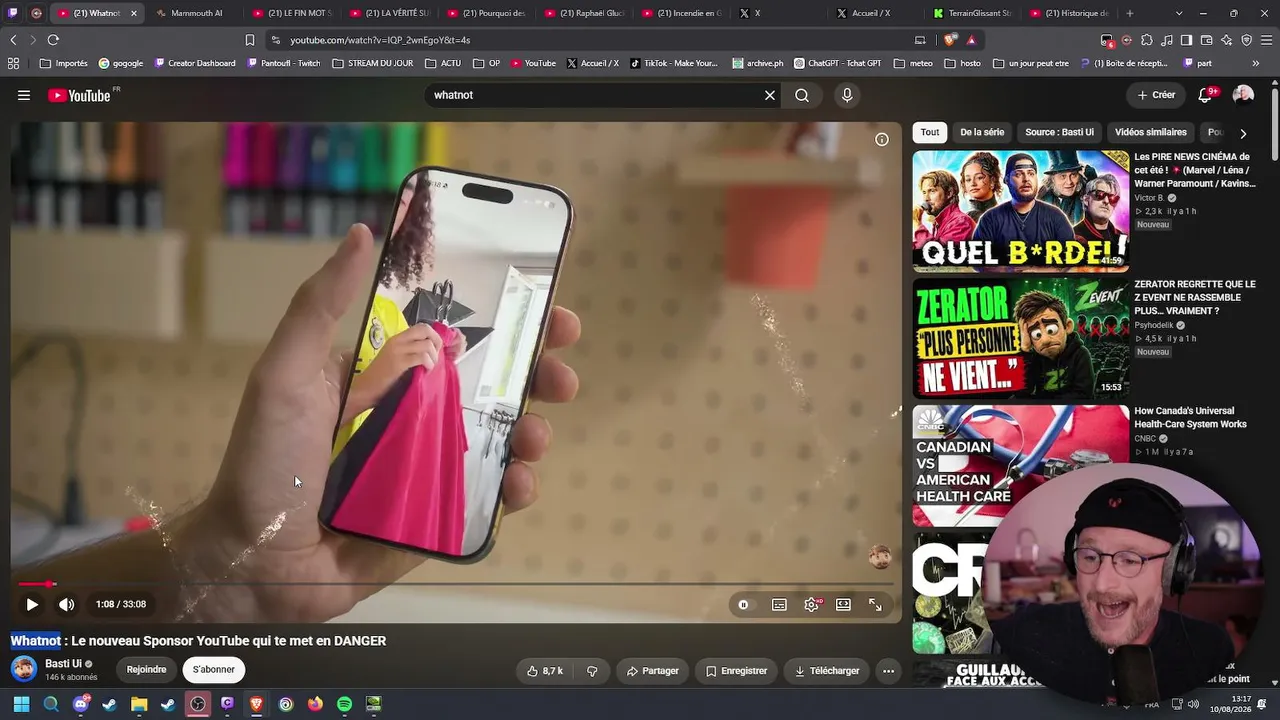Turn on subtitles for the video
This screenshot has width=1280, height=720.
pyautogui.click(x=779, y=604)
